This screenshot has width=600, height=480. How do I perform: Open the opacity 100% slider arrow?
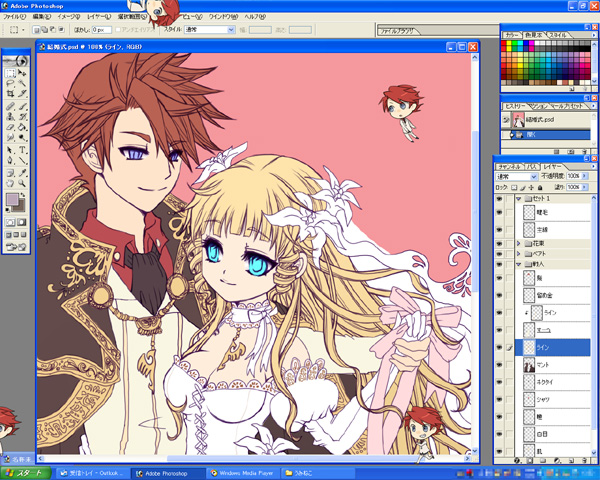click(585, 176)
